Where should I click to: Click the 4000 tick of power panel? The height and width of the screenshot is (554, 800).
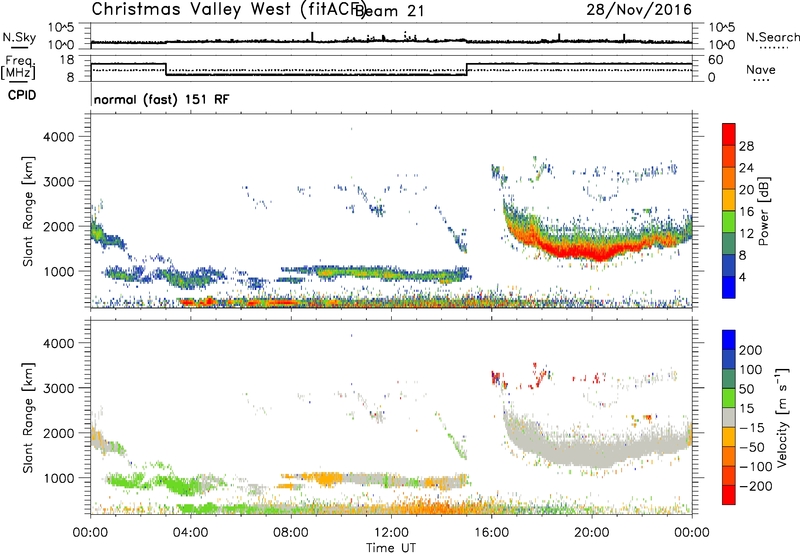(x=58, y=137)
